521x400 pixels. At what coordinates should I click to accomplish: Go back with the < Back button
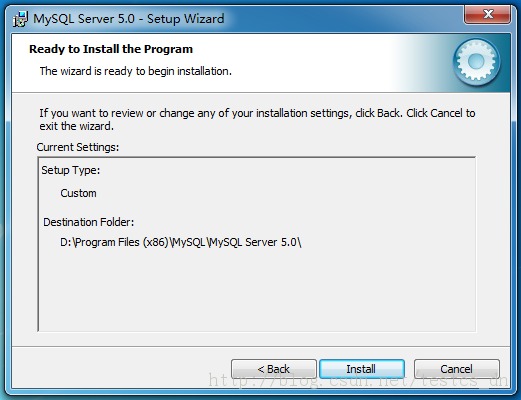274,369
